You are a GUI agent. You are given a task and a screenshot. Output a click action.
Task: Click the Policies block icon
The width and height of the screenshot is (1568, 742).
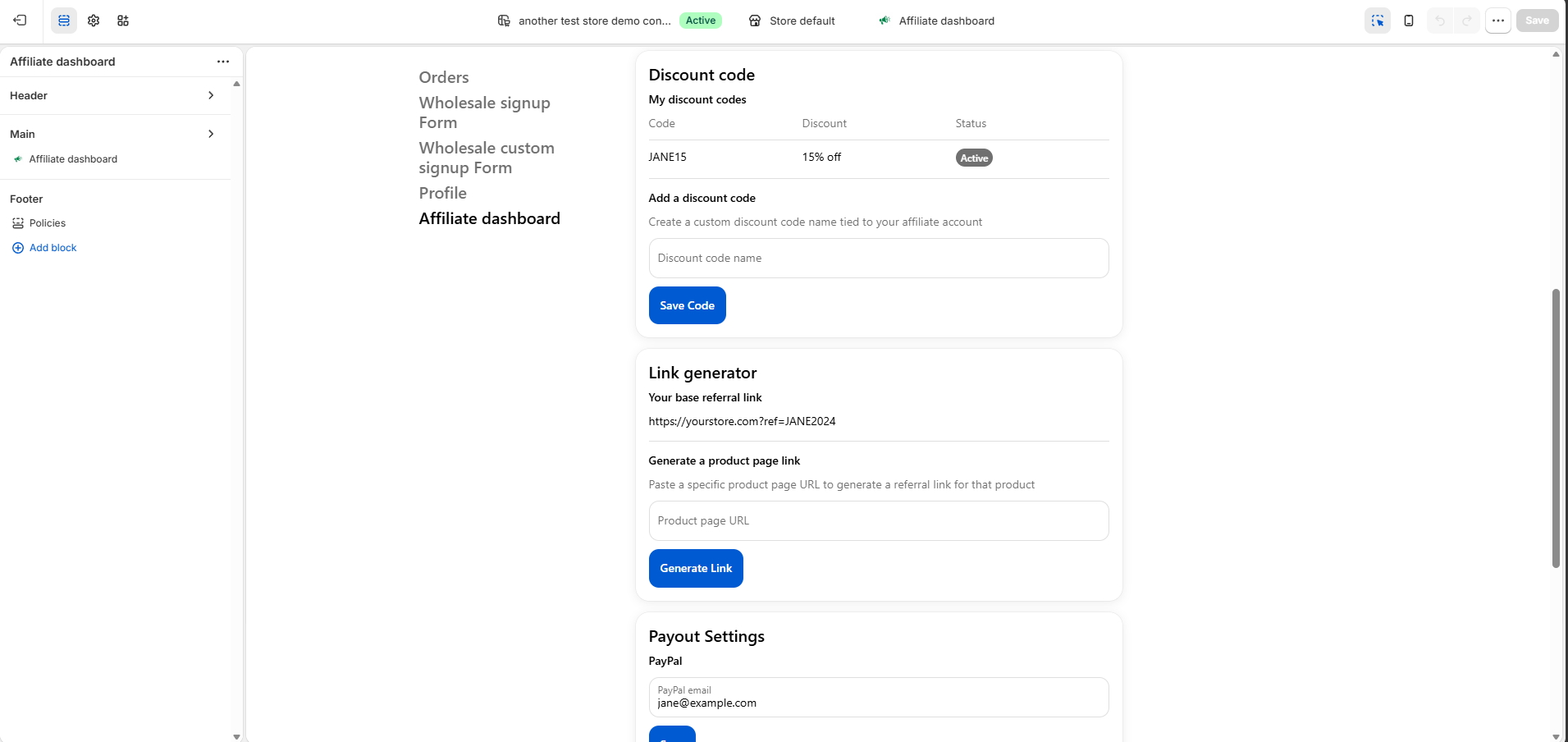coord(18,223)
